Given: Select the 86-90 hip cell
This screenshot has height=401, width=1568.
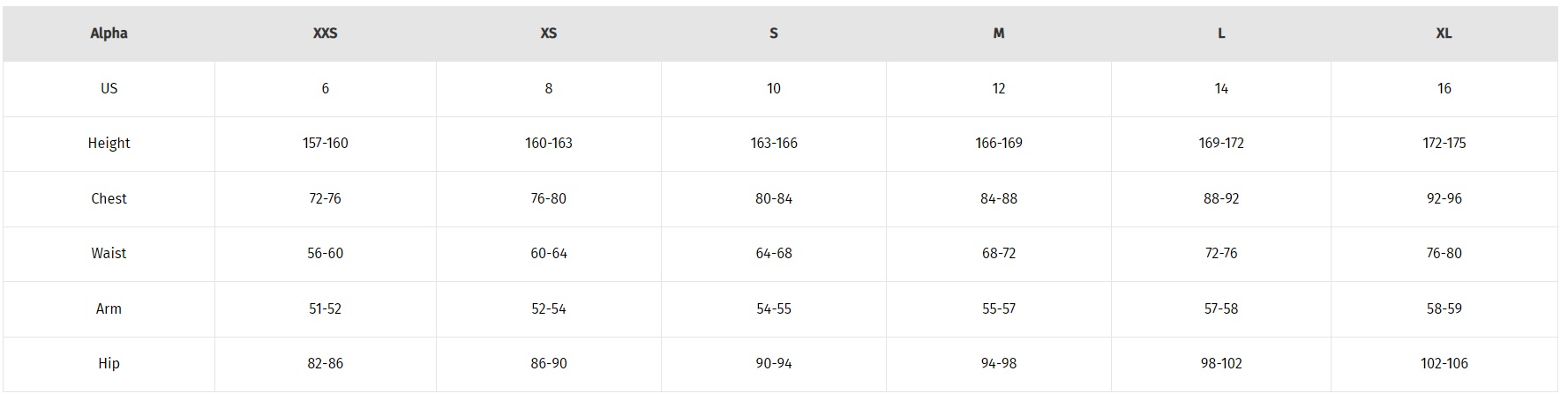Looking at the screenshot, I should pyautogui.click(x=548, y=363).
